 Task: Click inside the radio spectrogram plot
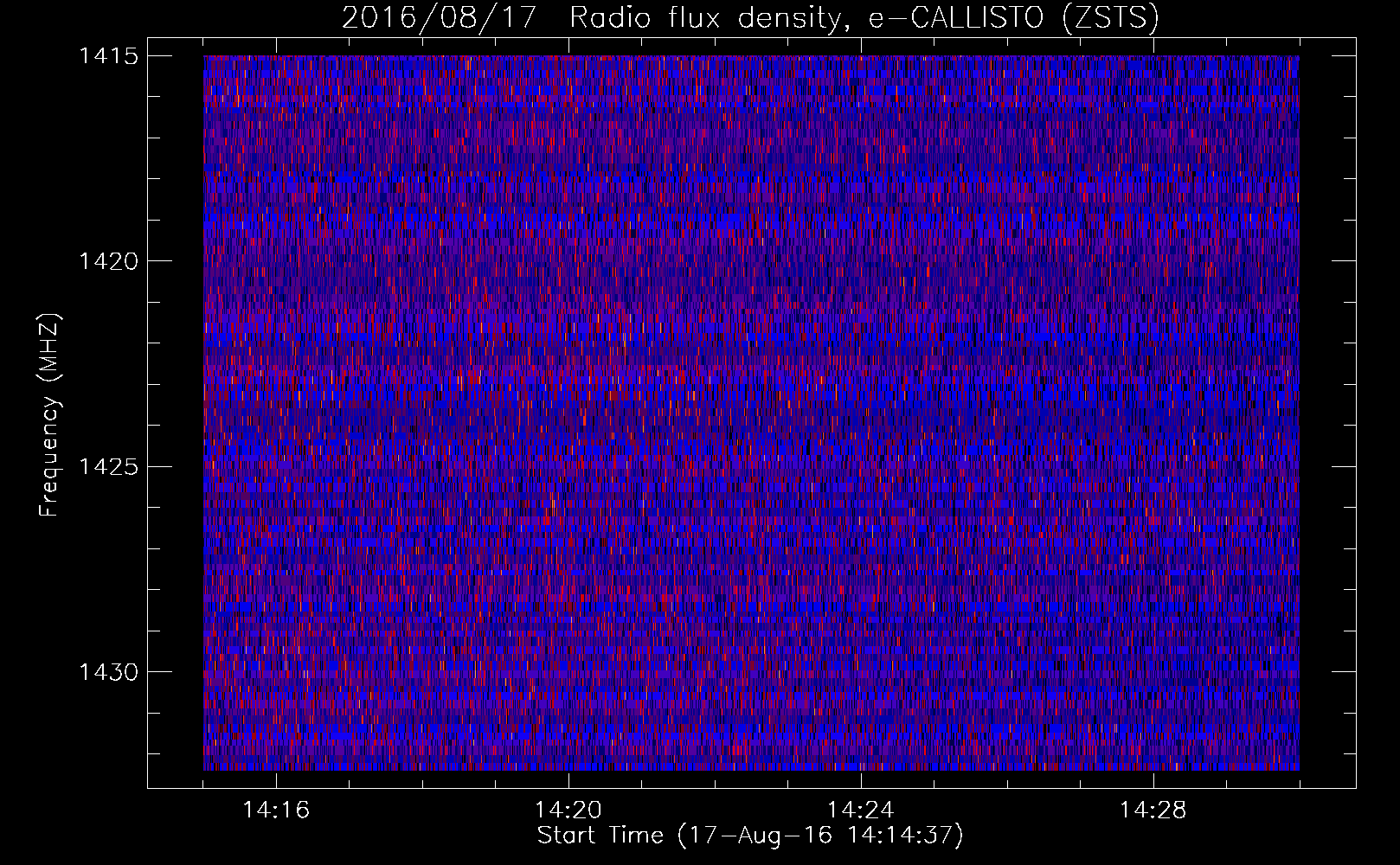click(751, 413)
